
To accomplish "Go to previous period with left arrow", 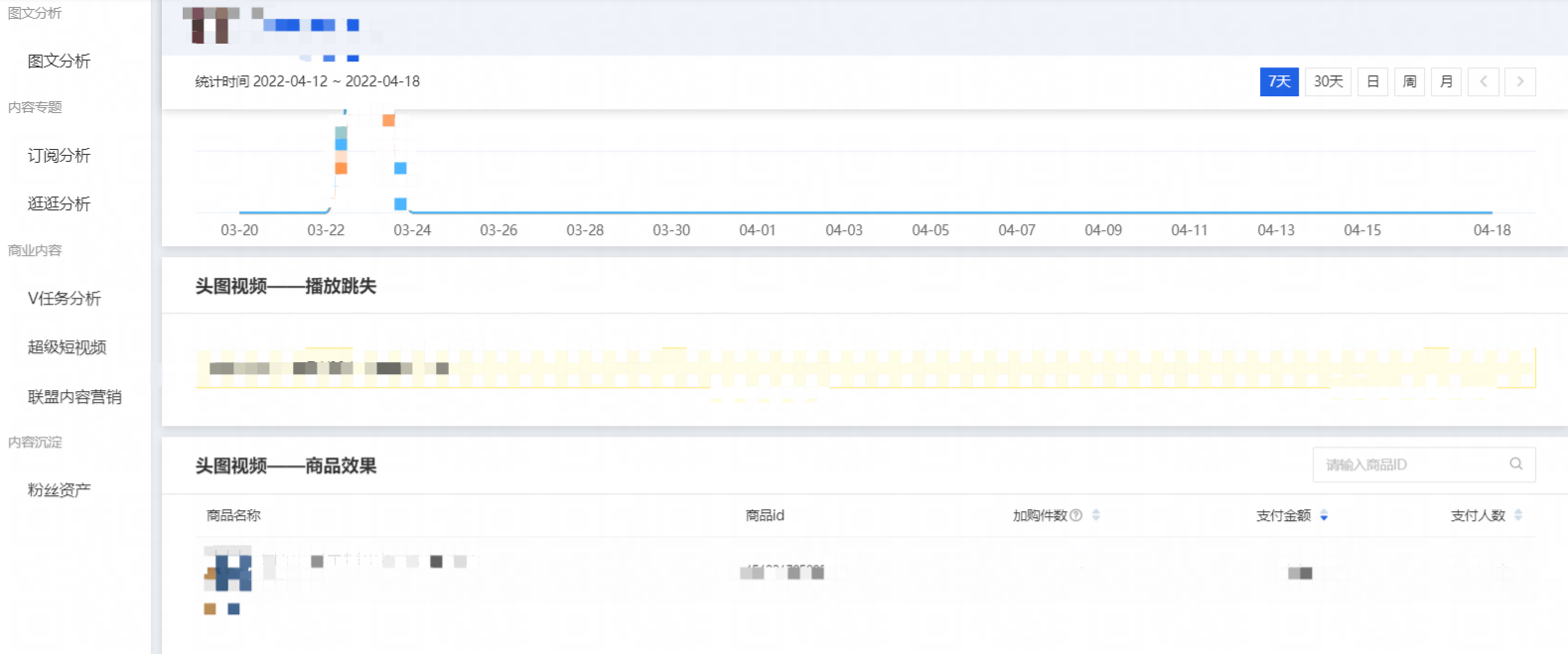I will (x=1483, y=81).
